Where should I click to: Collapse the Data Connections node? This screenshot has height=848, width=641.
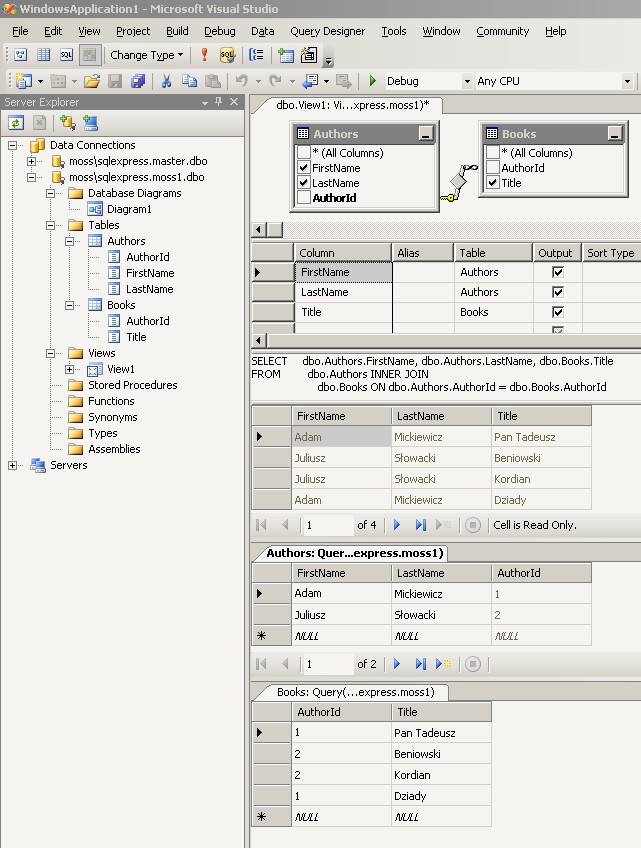pos(12,145)
